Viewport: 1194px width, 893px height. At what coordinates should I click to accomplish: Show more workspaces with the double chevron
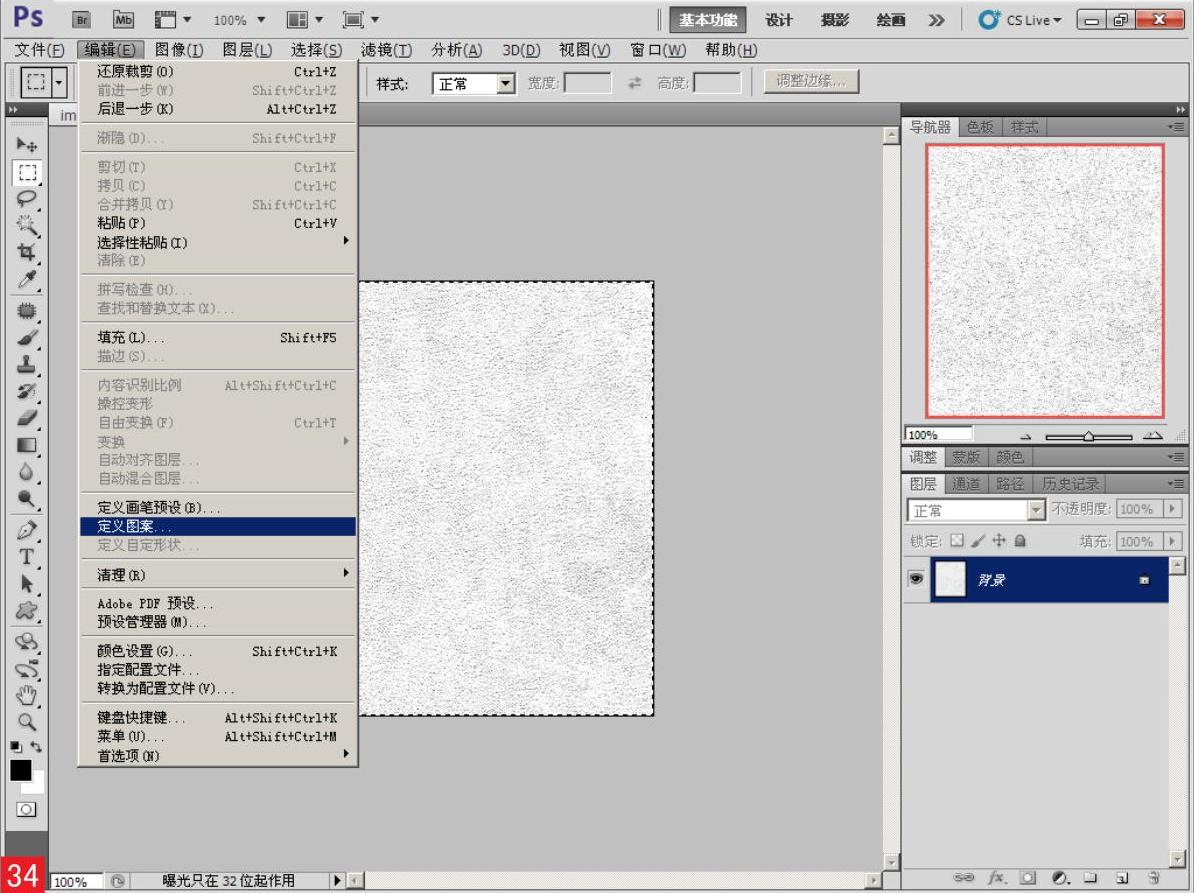(x=937, y=20)
